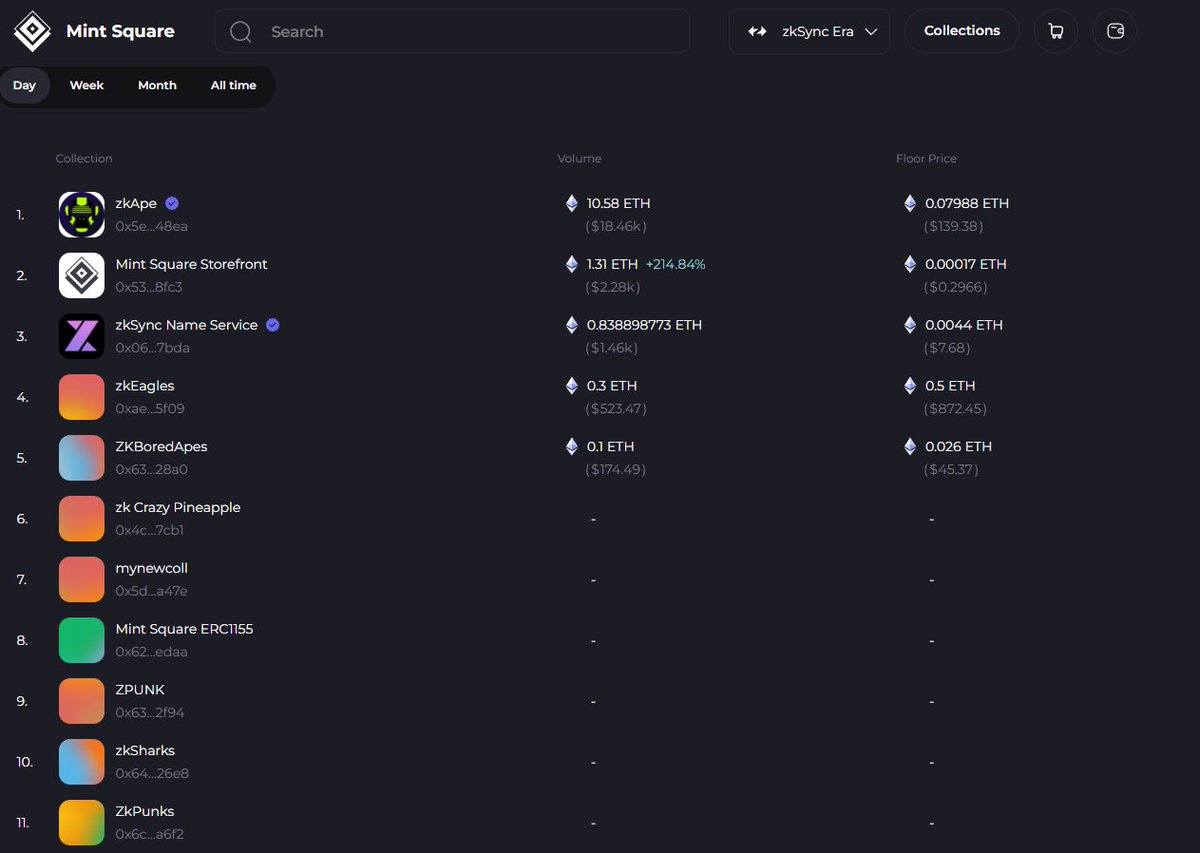1200x853 pixels.
Task: Click the ETH icon beside 0.026 ETH floor
Action: pyautogui.click(x=910, y=447)
